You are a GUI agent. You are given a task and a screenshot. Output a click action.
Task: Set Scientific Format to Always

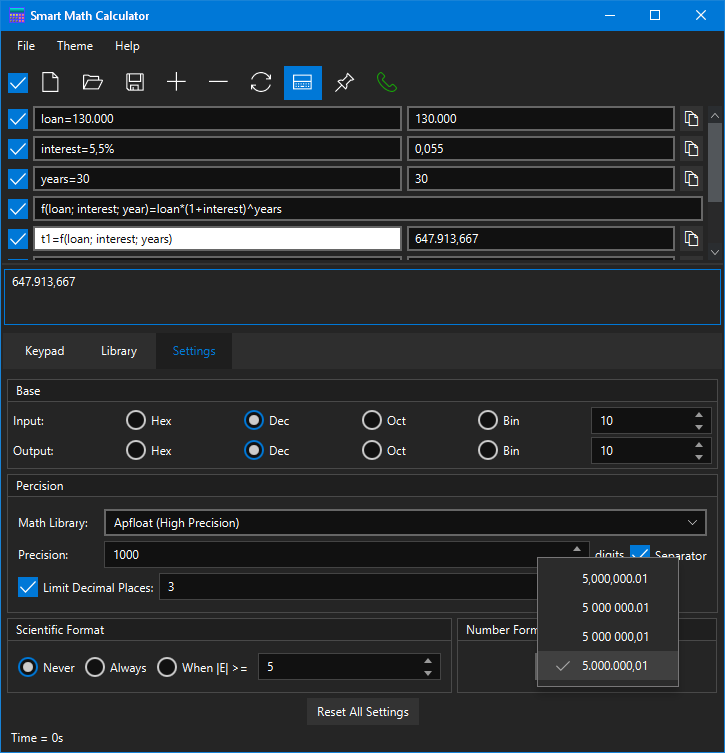[x=95, y=667]
